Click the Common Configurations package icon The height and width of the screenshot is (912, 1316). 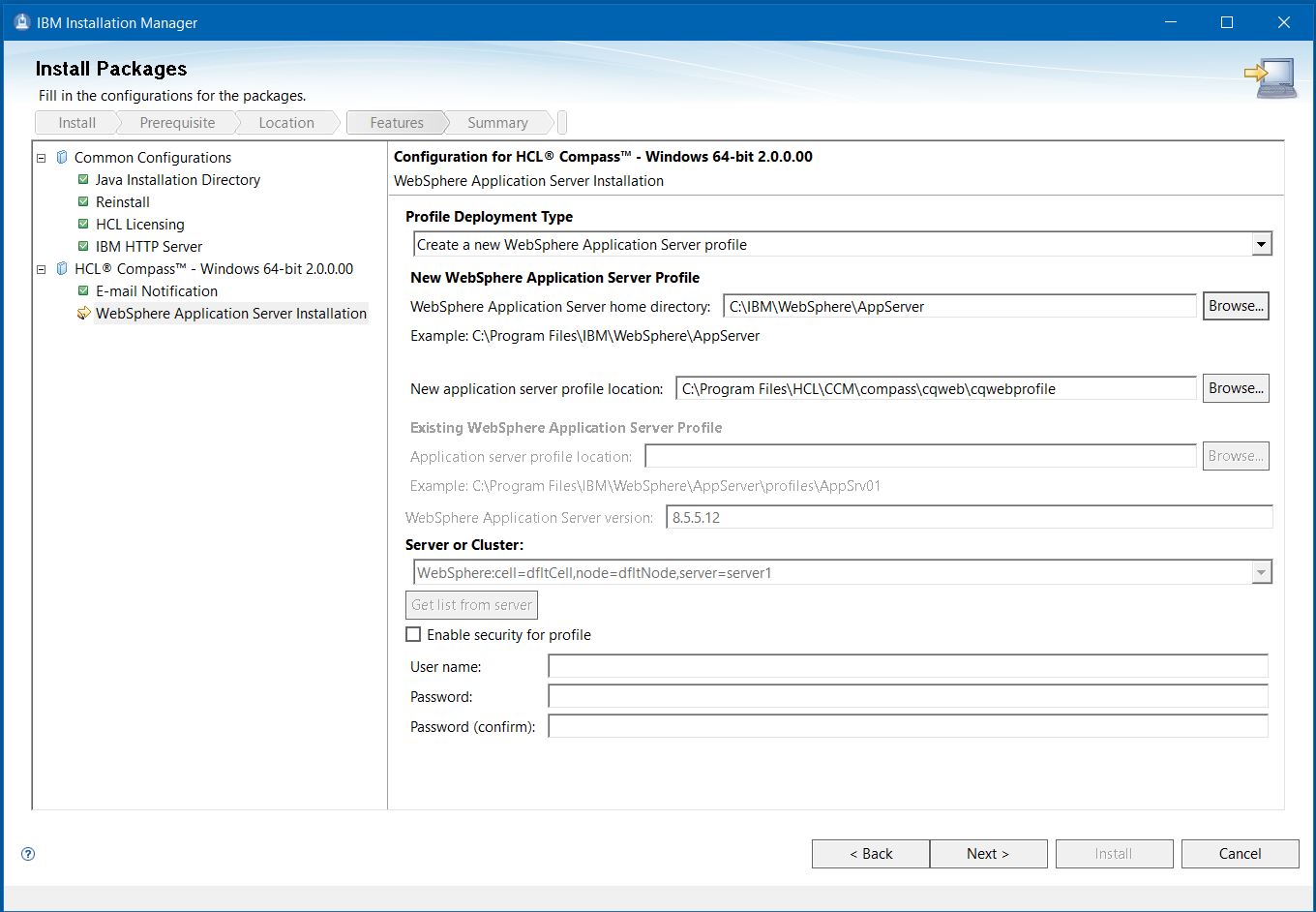(62, 157)
